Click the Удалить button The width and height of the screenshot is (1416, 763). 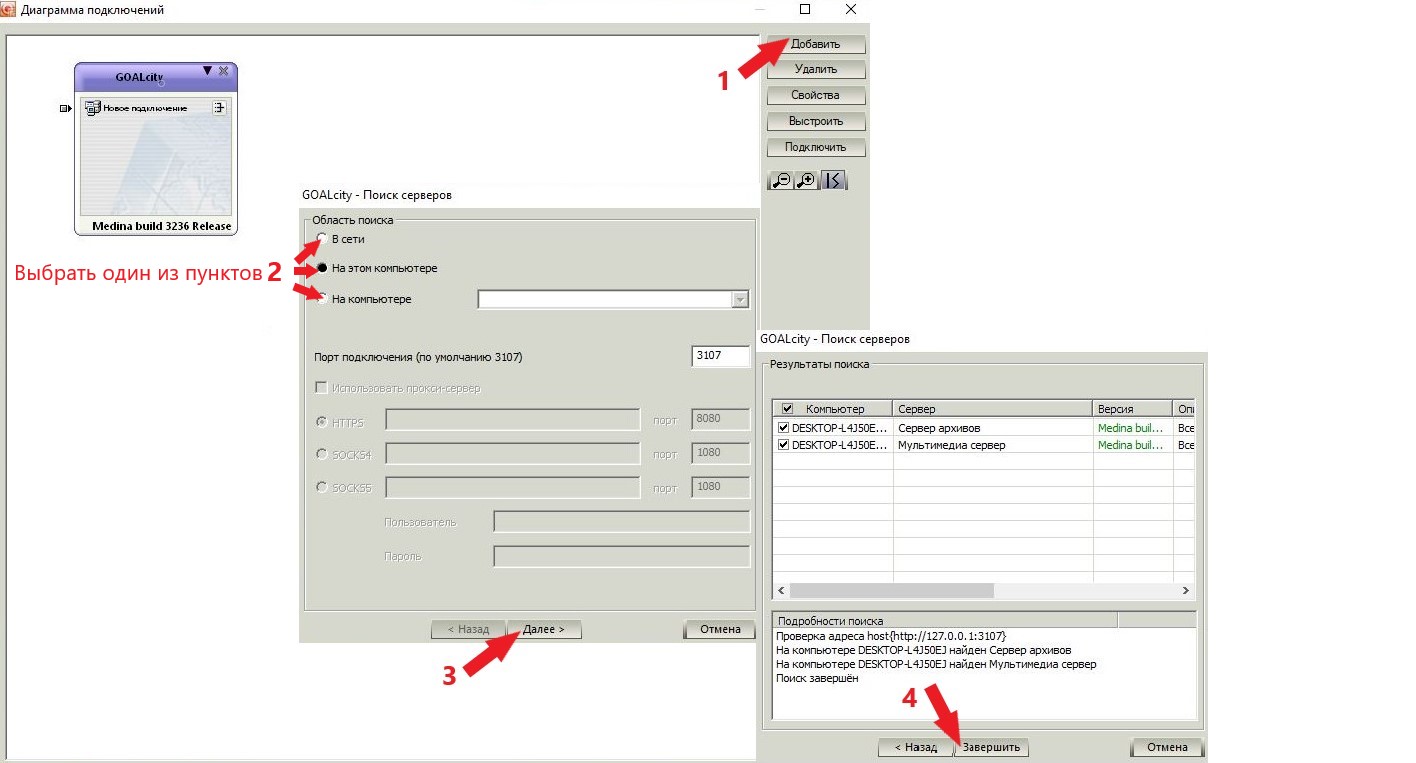click(x=815, y=70)
